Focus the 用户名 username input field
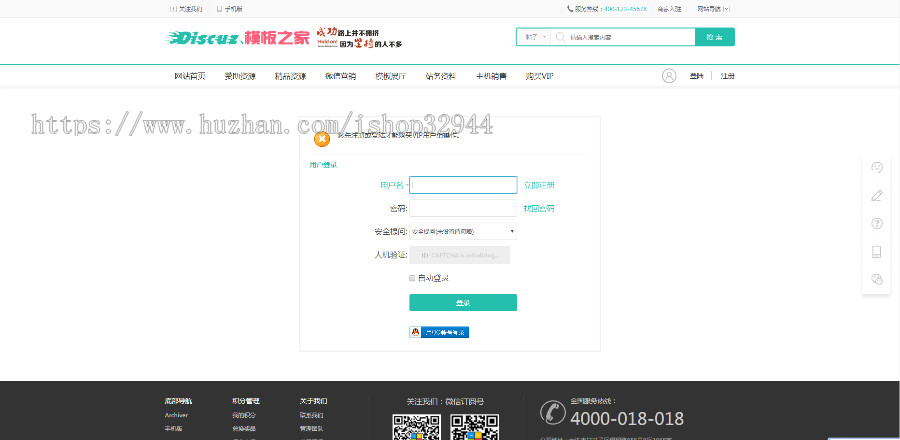 (x=463, y=185)
